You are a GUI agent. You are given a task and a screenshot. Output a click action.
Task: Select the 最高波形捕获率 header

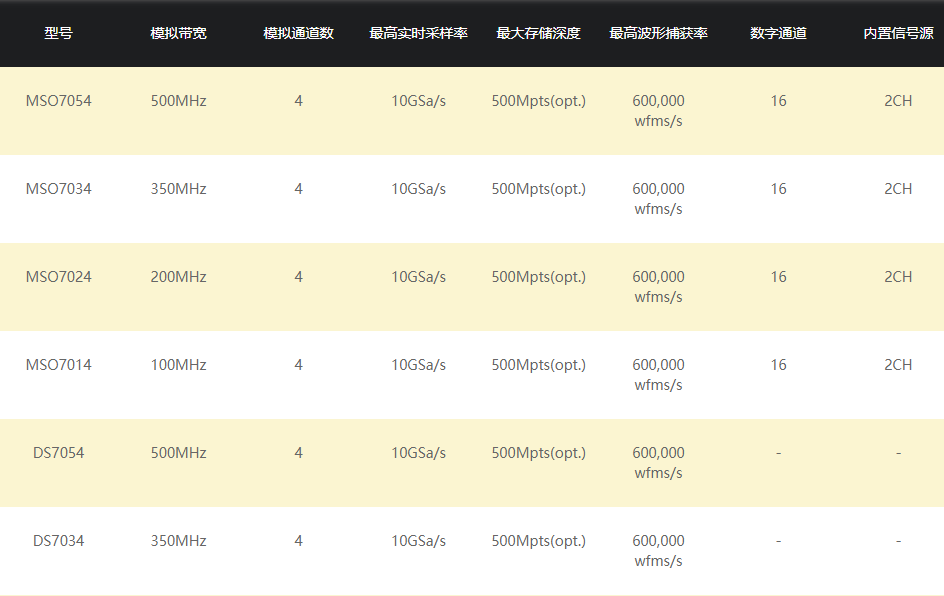(658, 33)
